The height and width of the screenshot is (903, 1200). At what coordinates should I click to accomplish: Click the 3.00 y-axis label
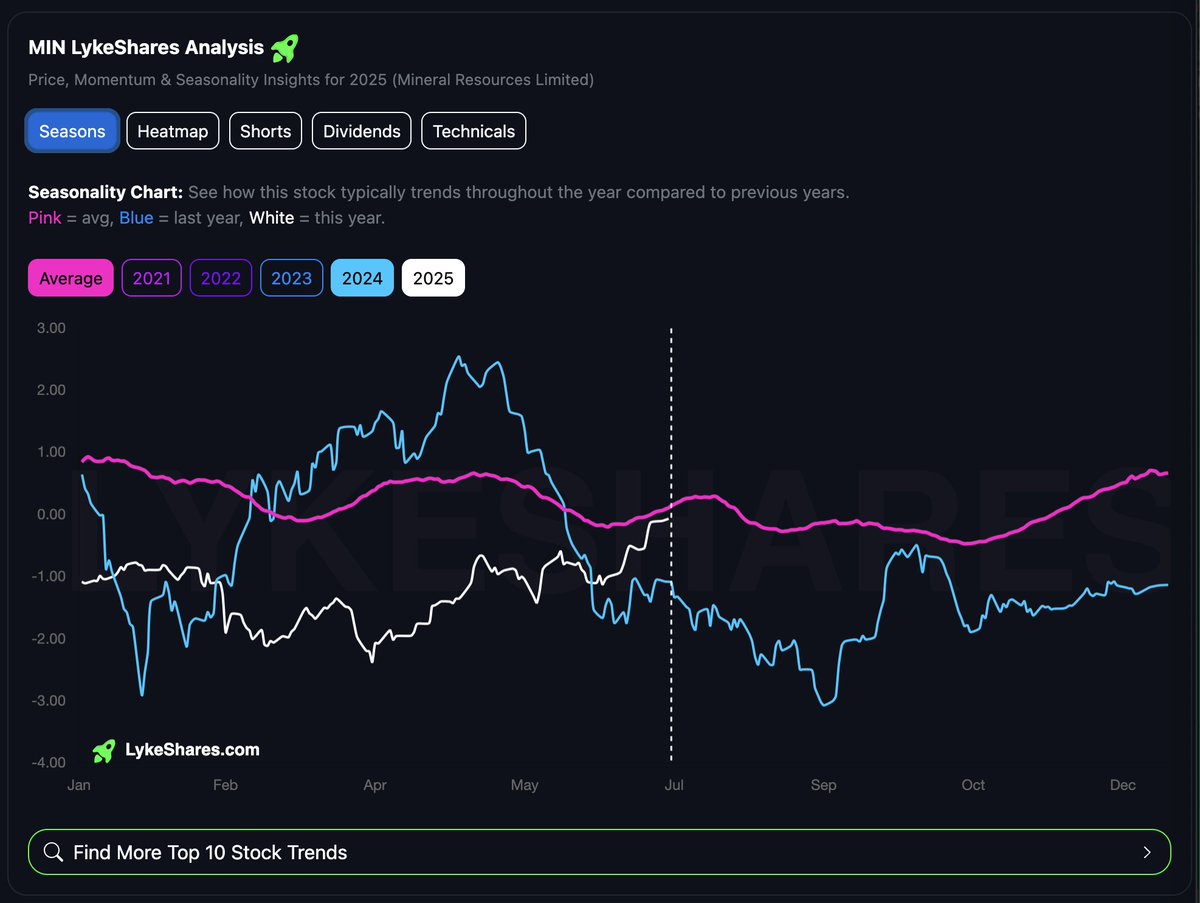coord(51,328)
